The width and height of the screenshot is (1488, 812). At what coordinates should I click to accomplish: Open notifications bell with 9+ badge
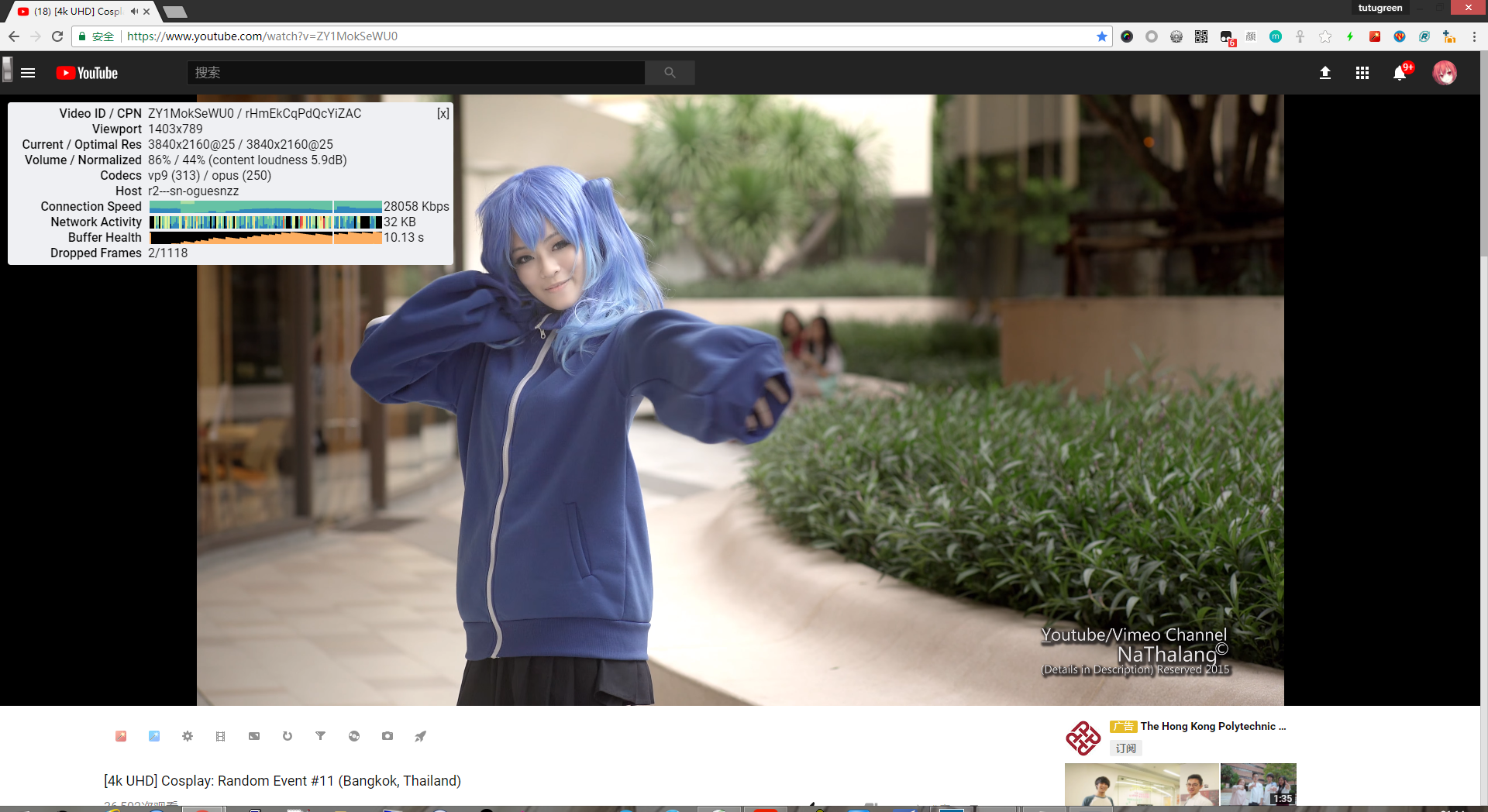coord(1400,73)
